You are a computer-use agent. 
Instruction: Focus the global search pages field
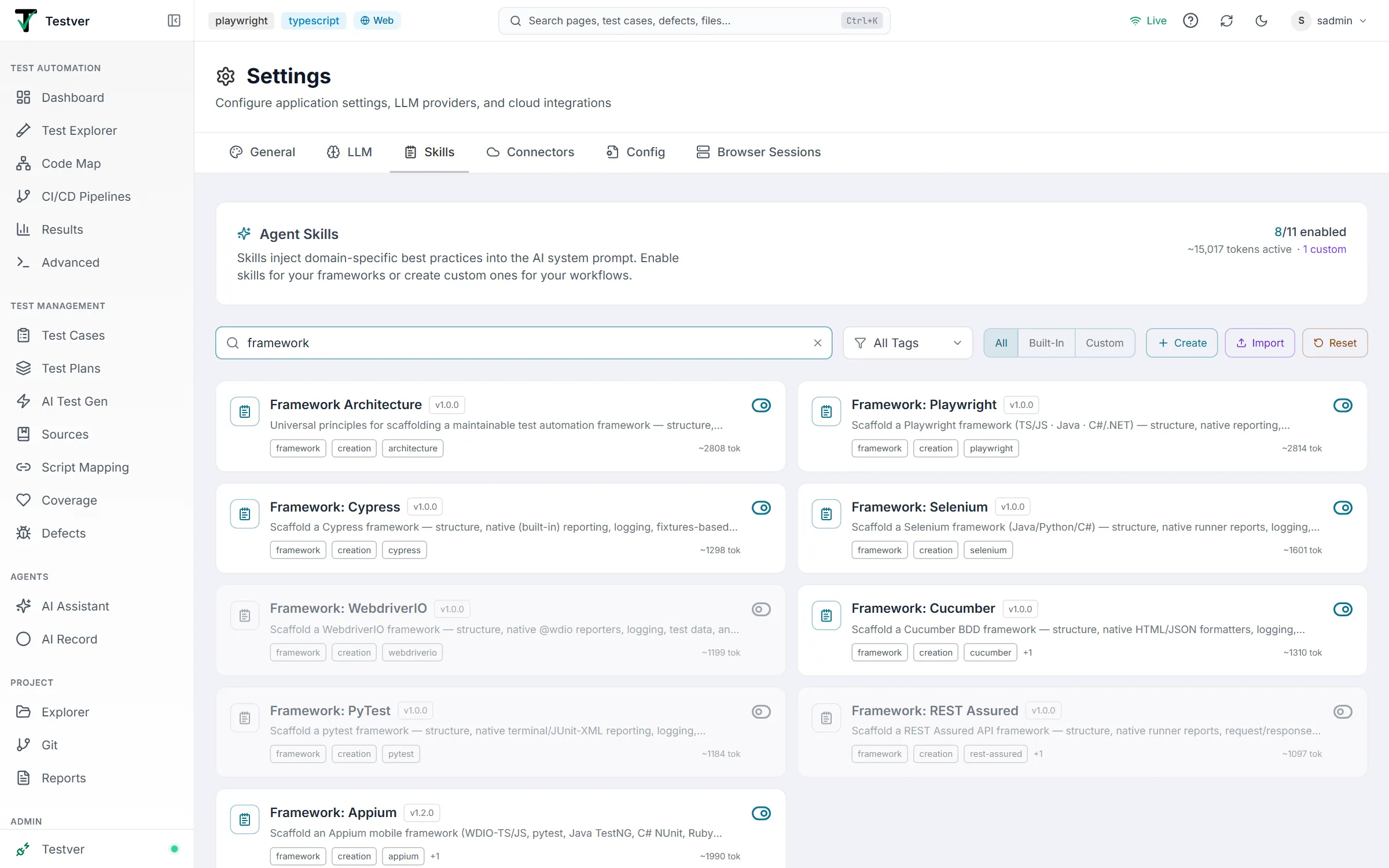click(x=694, y=21)
